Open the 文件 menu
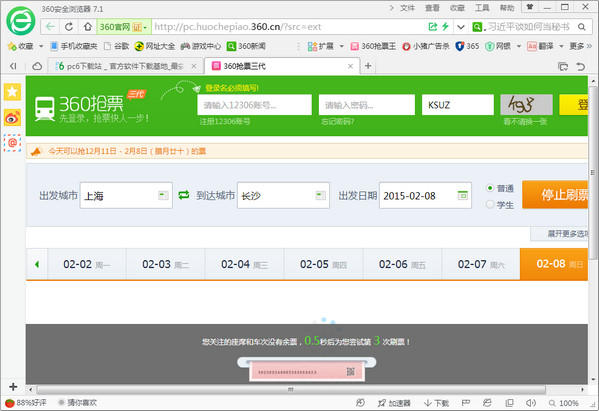 pos(407,8)
